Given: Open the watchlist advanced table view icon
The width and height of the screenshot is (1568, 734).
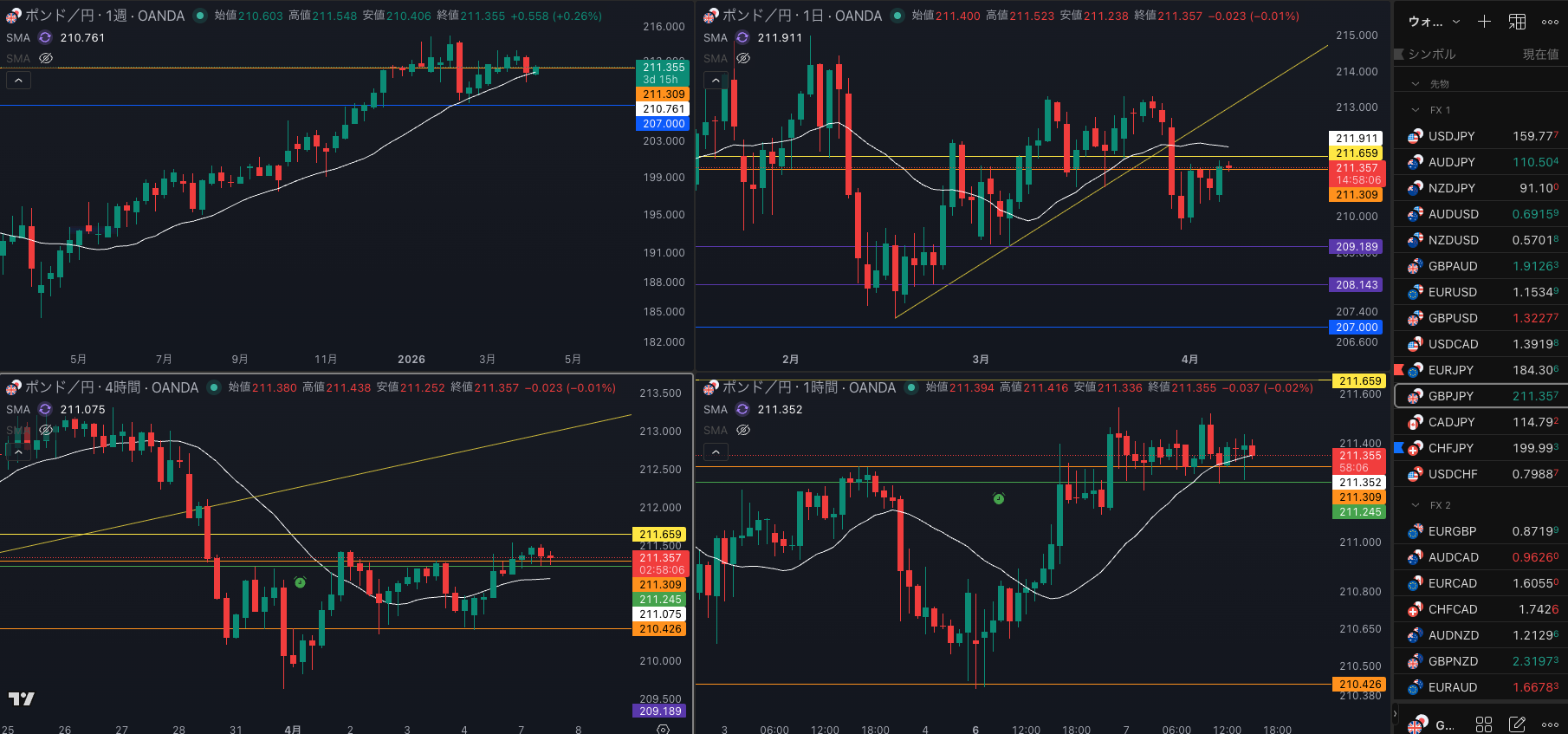Looking at the screenshot, I should pos(1518,22).
